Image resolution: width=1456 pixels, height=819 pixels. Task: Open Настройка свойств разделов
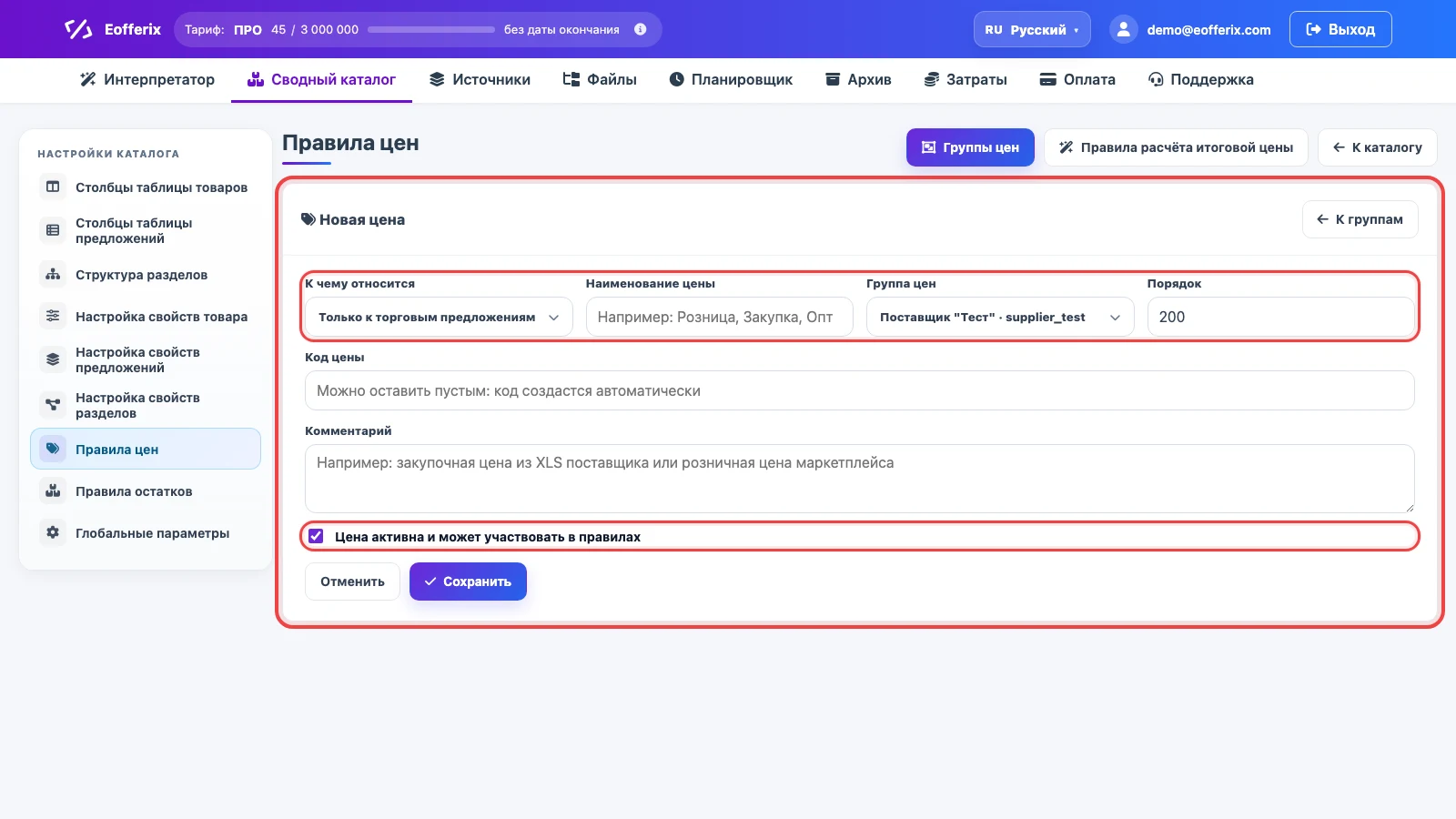pyautogui.click(x=146, y=405)
